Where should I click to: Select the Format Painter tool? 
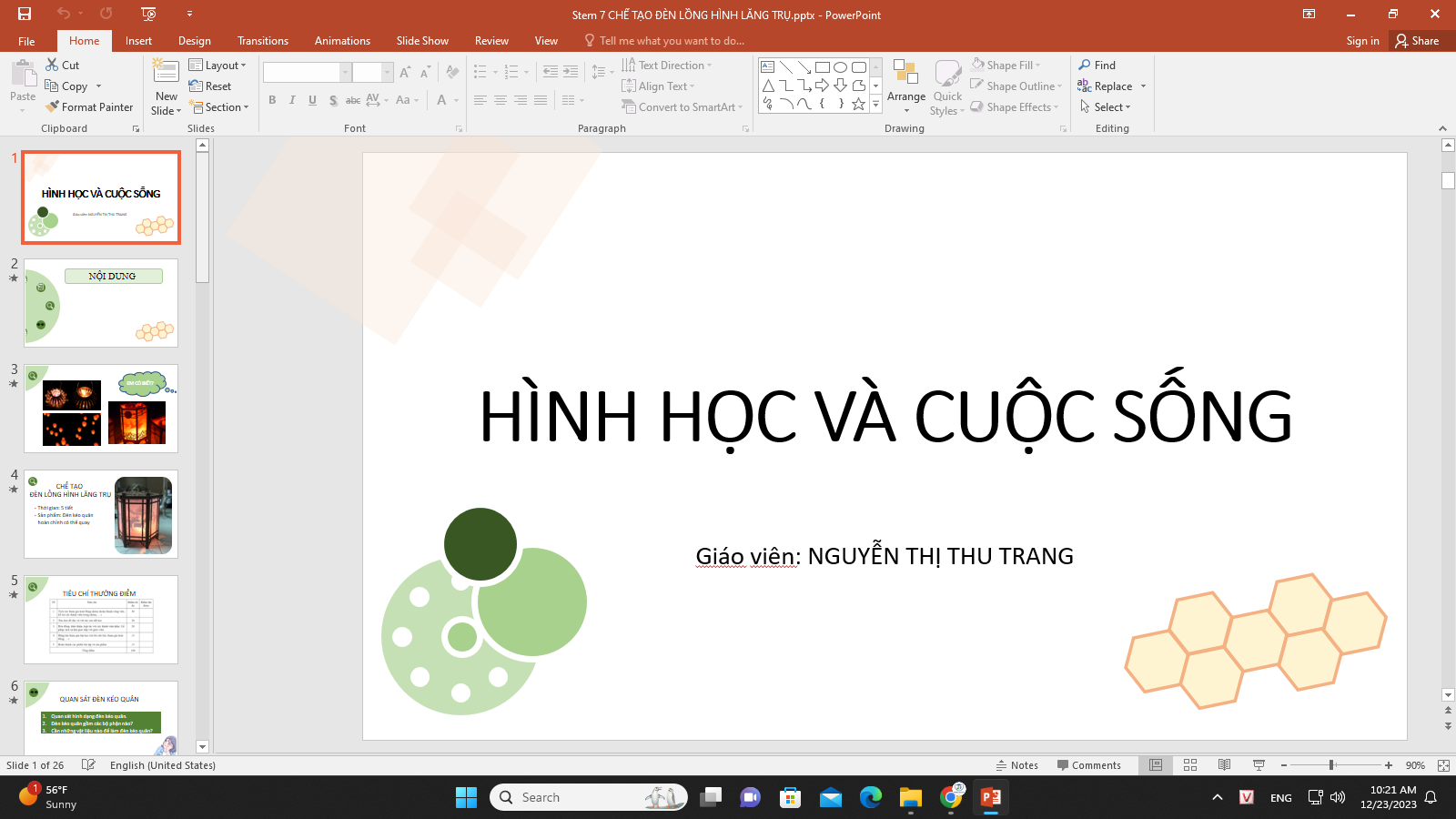click(89, 107)
